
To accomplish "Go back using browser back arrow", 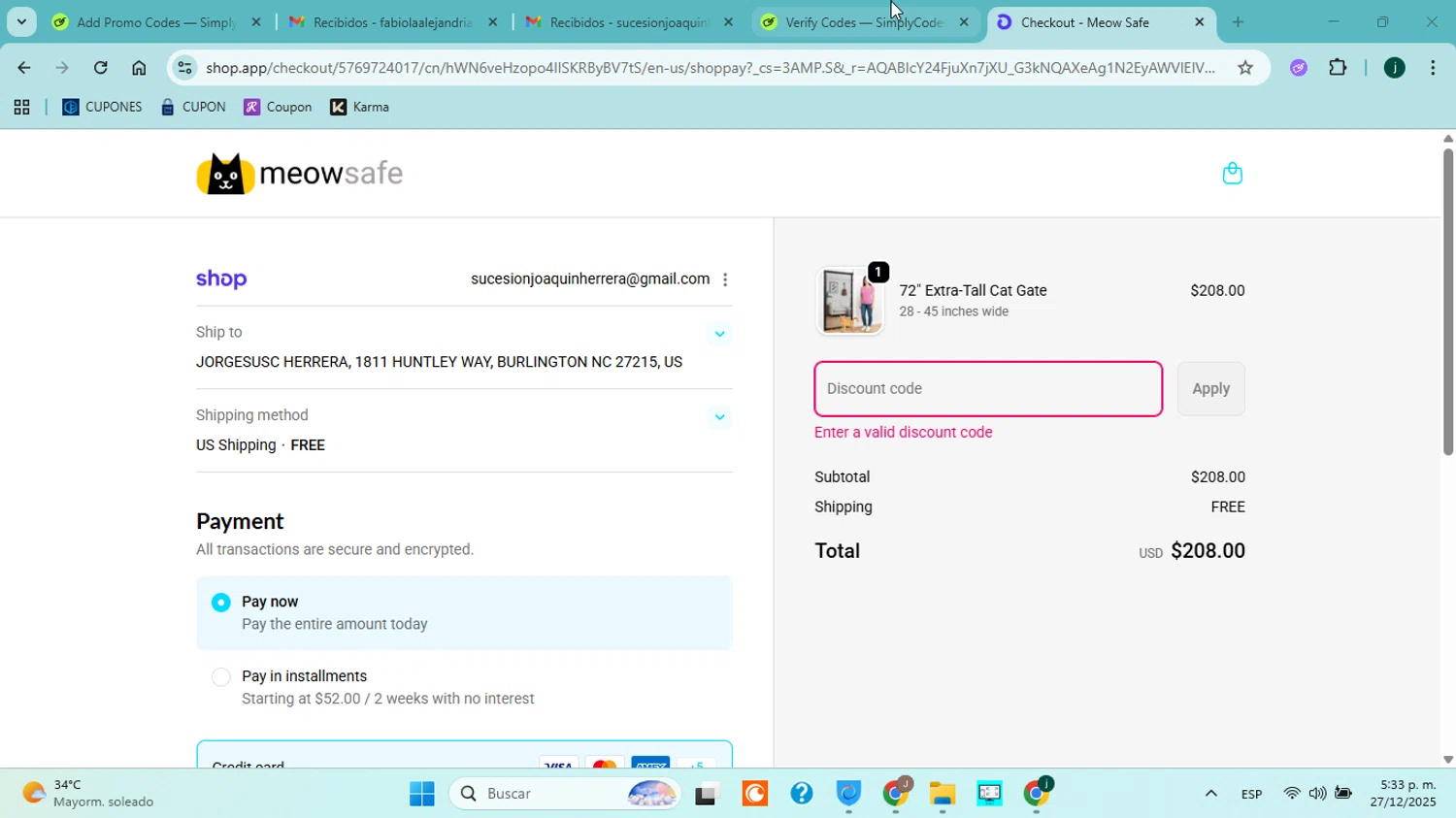I will pyautogui.click(x=23, y=67).
